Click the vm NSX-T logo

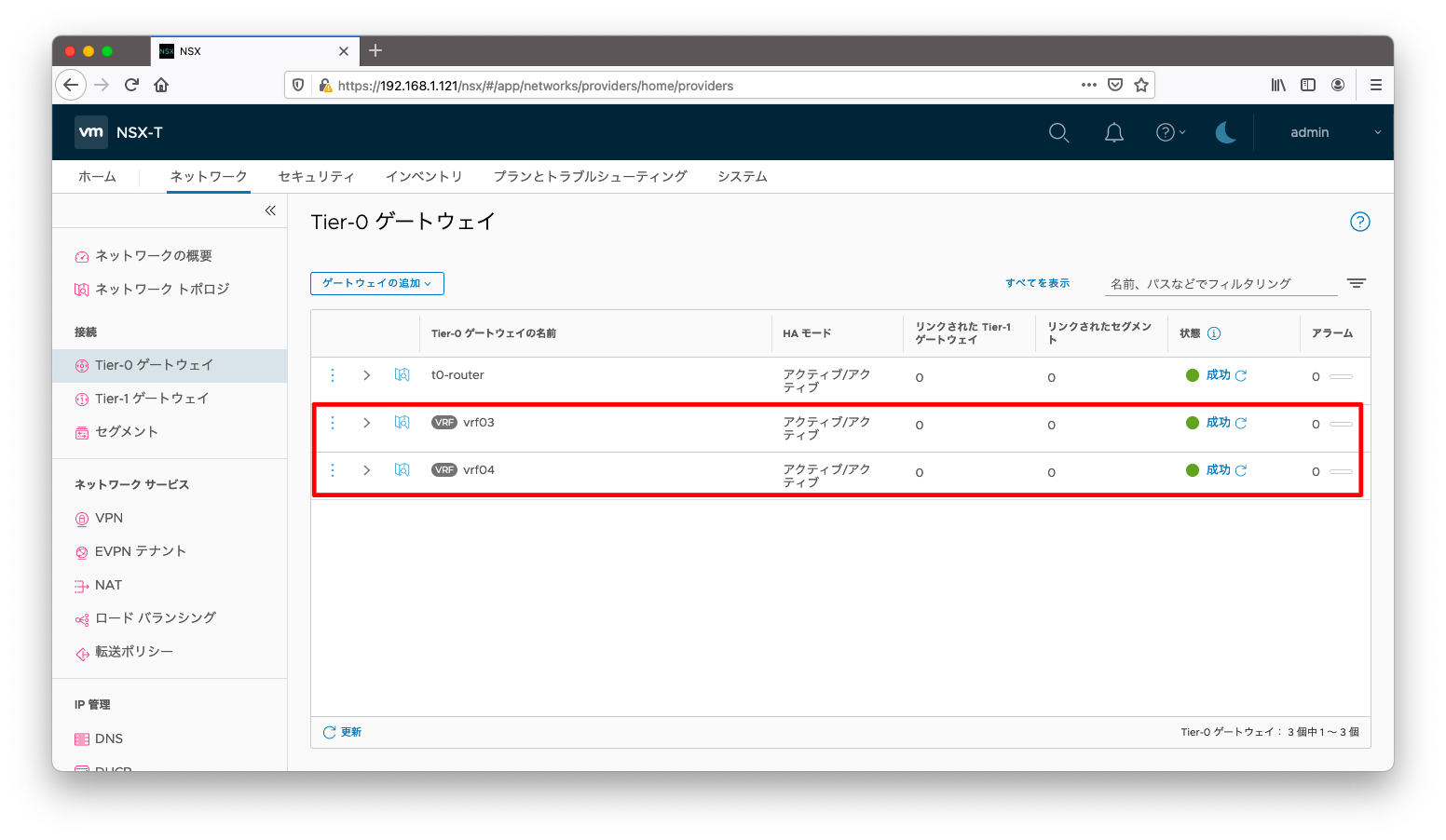[119, 132]
